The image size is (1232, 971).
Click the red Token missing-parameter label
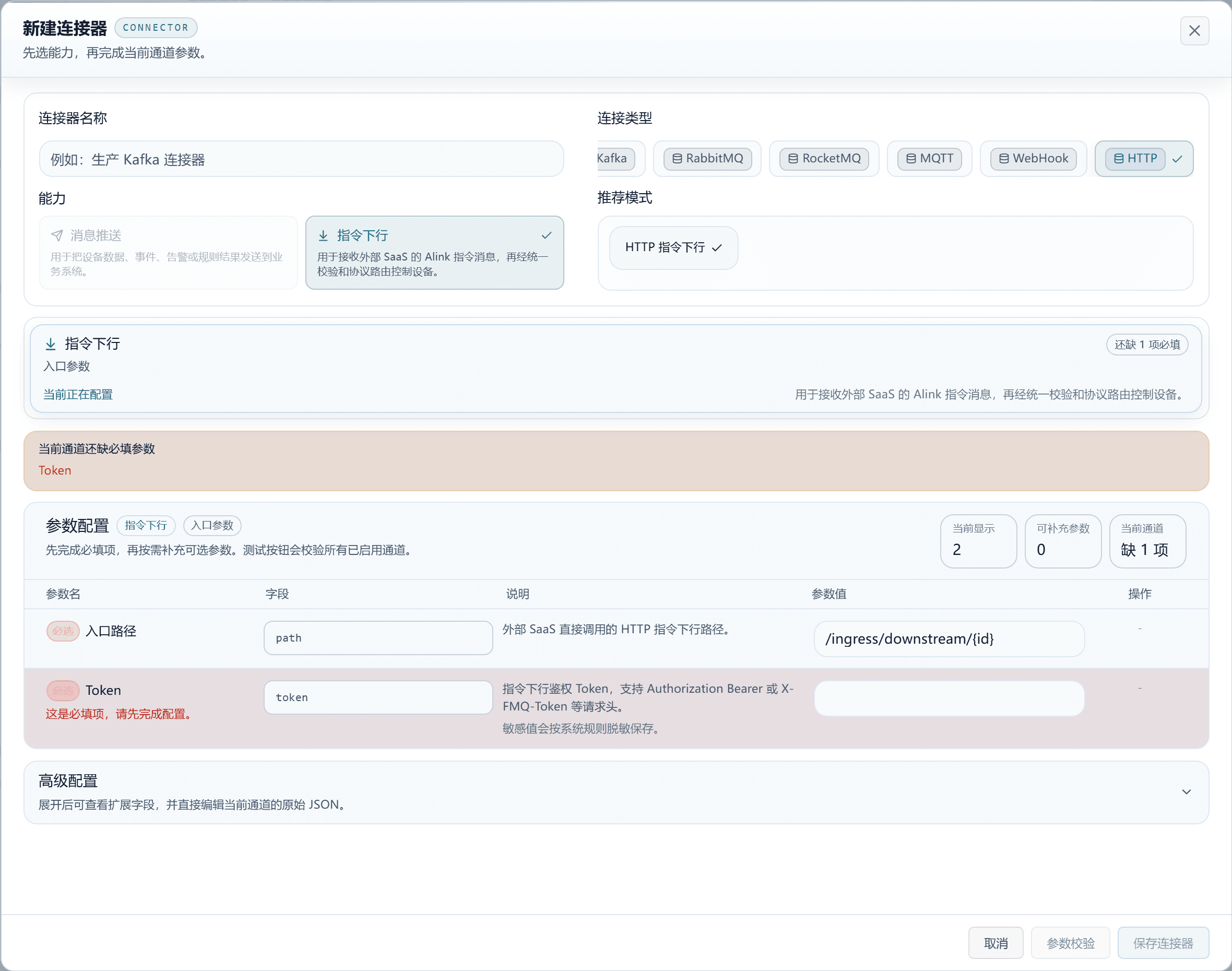pyautogui.click(x=55, y=470)
